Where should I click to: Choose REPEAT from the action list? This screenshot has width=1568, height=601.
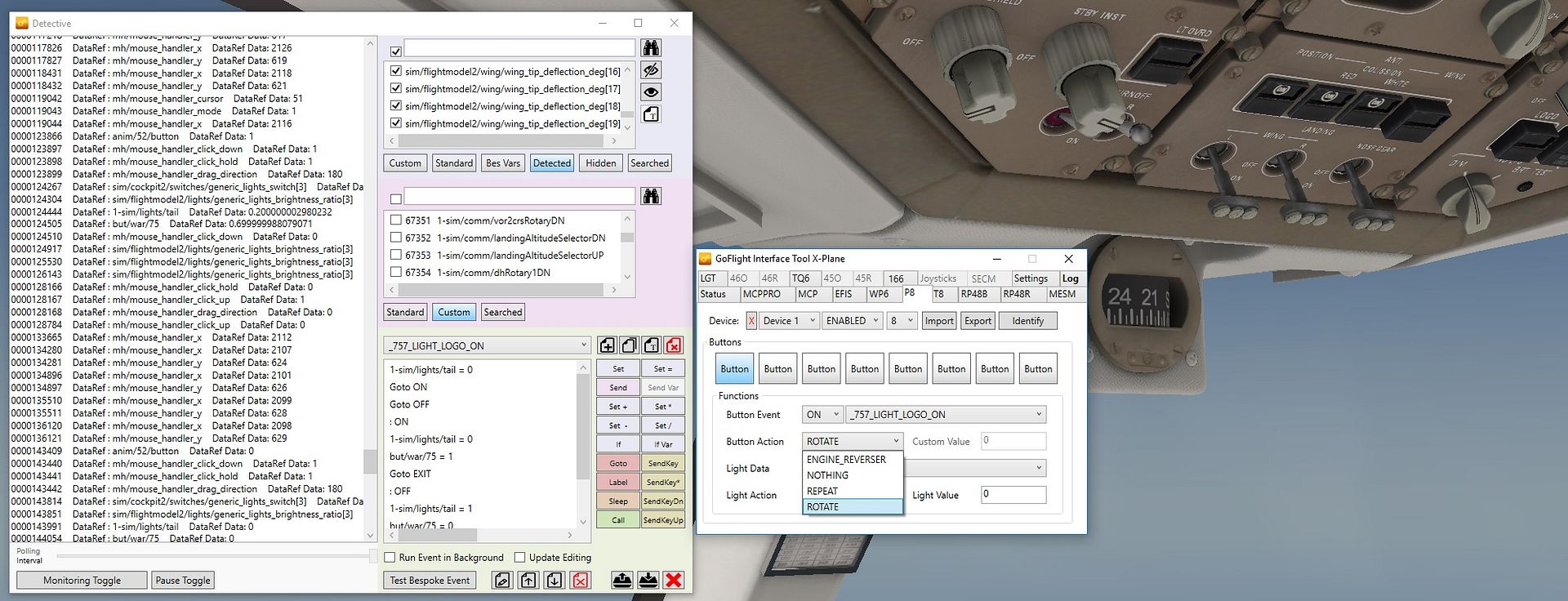[853, 491]
